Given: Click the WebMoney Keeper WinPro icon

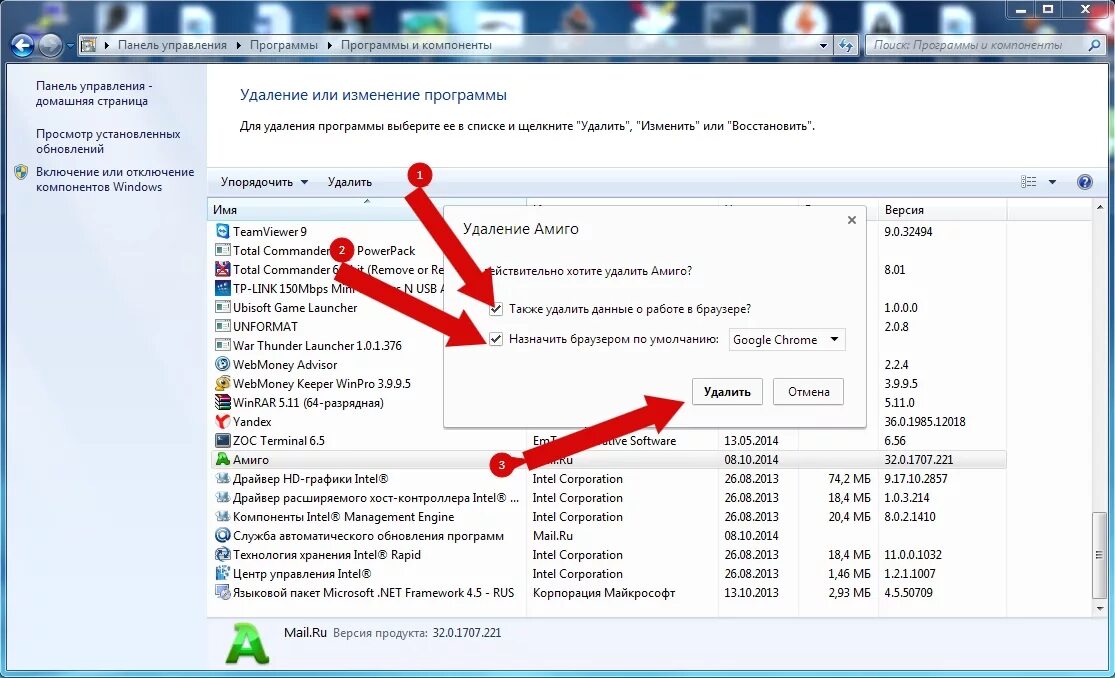Looking at the screenshot, I should 223,383.
